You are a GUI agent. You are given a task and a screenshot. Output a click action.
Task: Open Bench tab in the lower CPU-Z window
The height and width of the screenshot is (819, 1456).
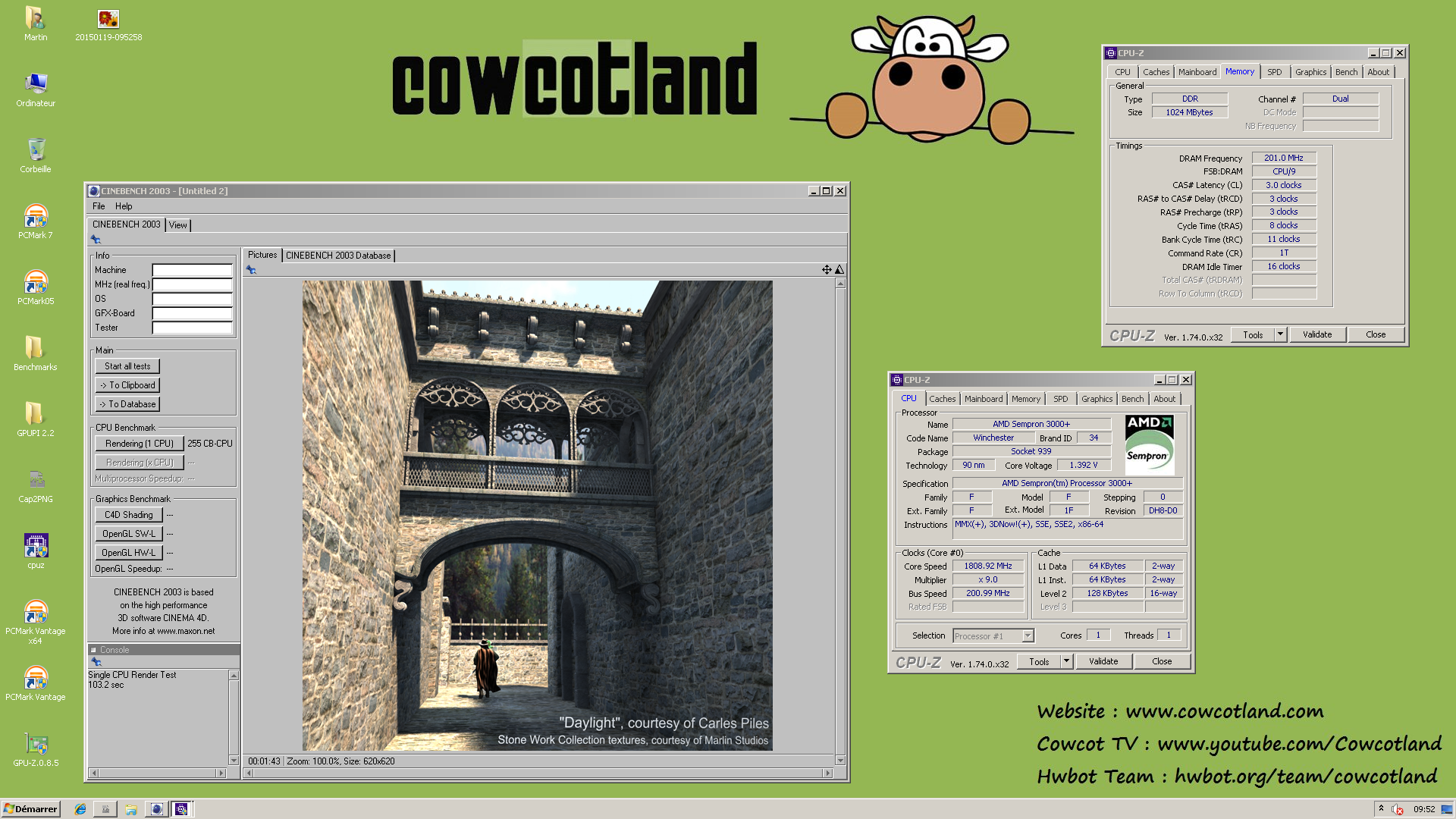[1132, 399]
